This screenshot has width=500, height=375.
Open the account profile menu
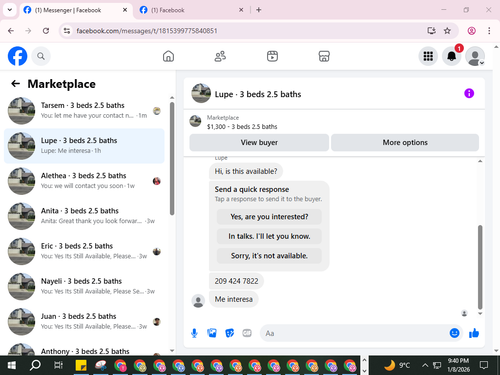[x=475, y=56]
